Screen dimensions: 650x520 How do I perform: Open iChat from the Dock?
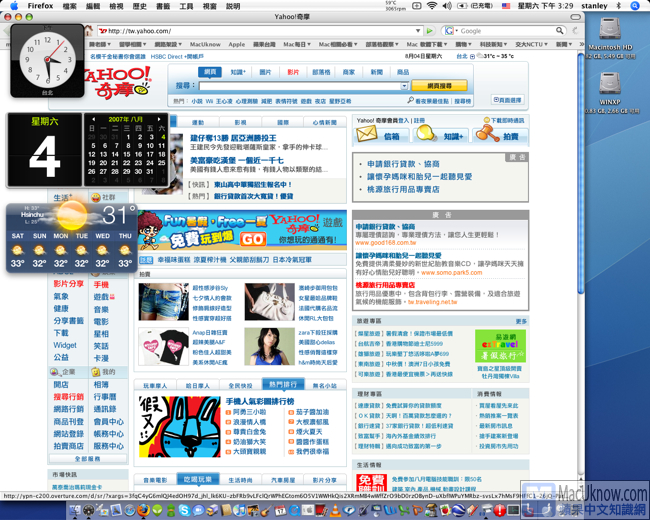199,510
